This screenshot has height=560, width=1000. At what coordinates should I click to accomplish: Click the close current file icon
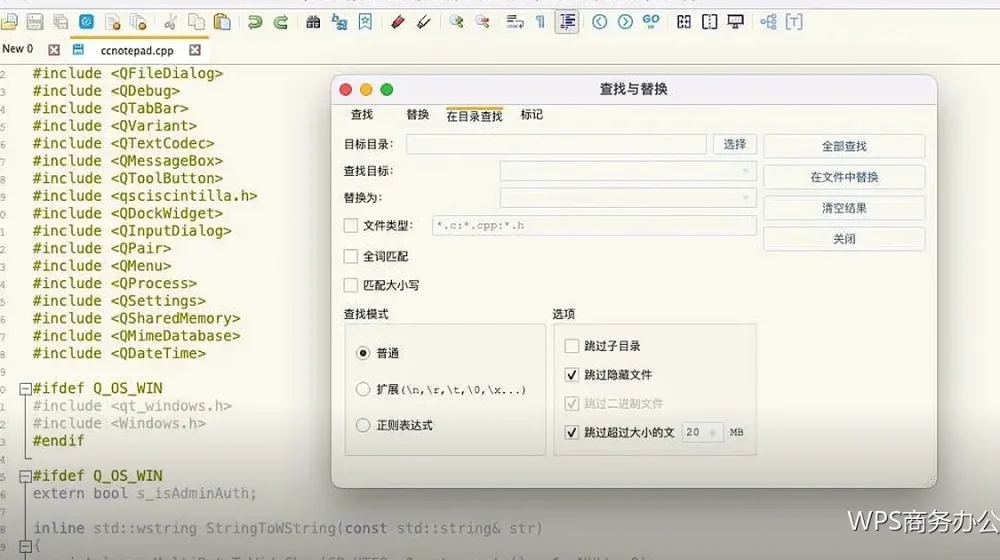(113, 23)
